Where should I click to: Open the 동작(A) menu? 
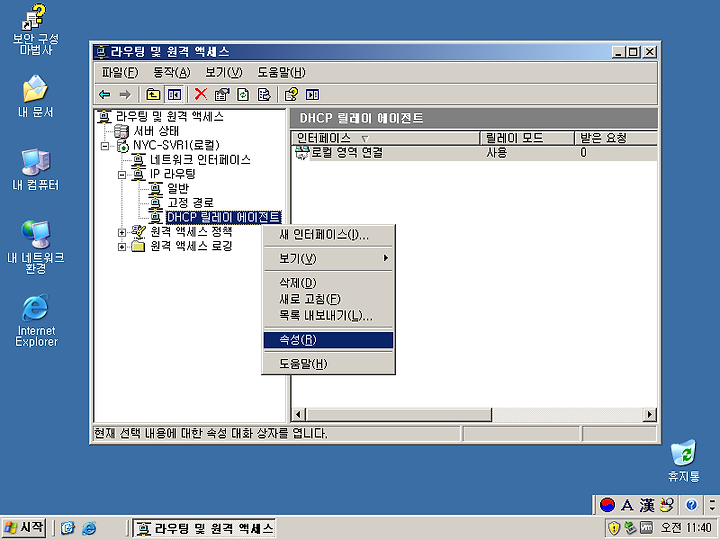pyautogui.click(x=171, y=73)
